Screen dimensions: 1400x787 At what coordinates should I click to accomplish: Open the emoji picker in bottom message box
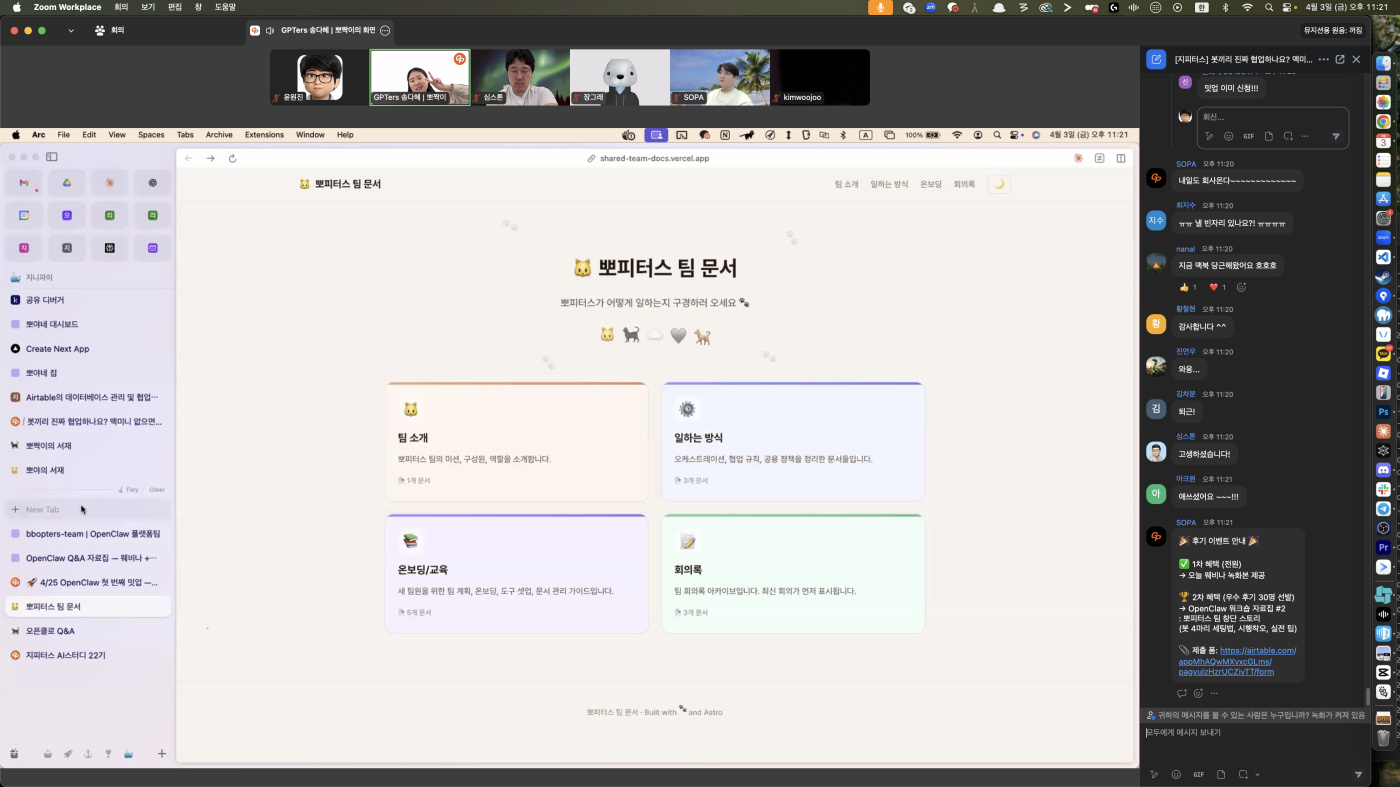[1176, 774]
